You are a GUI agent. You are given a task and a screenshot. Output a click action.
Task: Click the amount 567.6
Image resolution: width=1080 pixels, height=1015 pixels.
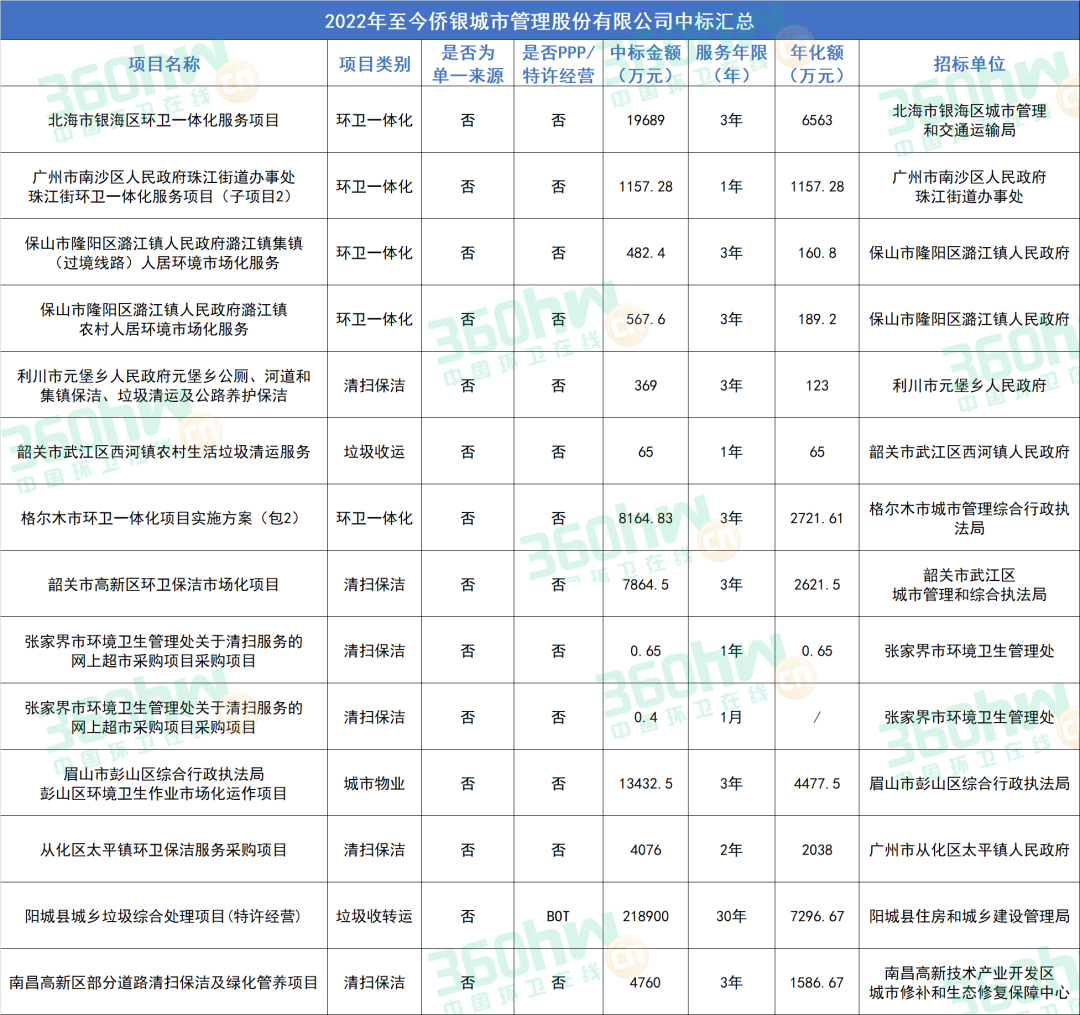tap(645, 320)
